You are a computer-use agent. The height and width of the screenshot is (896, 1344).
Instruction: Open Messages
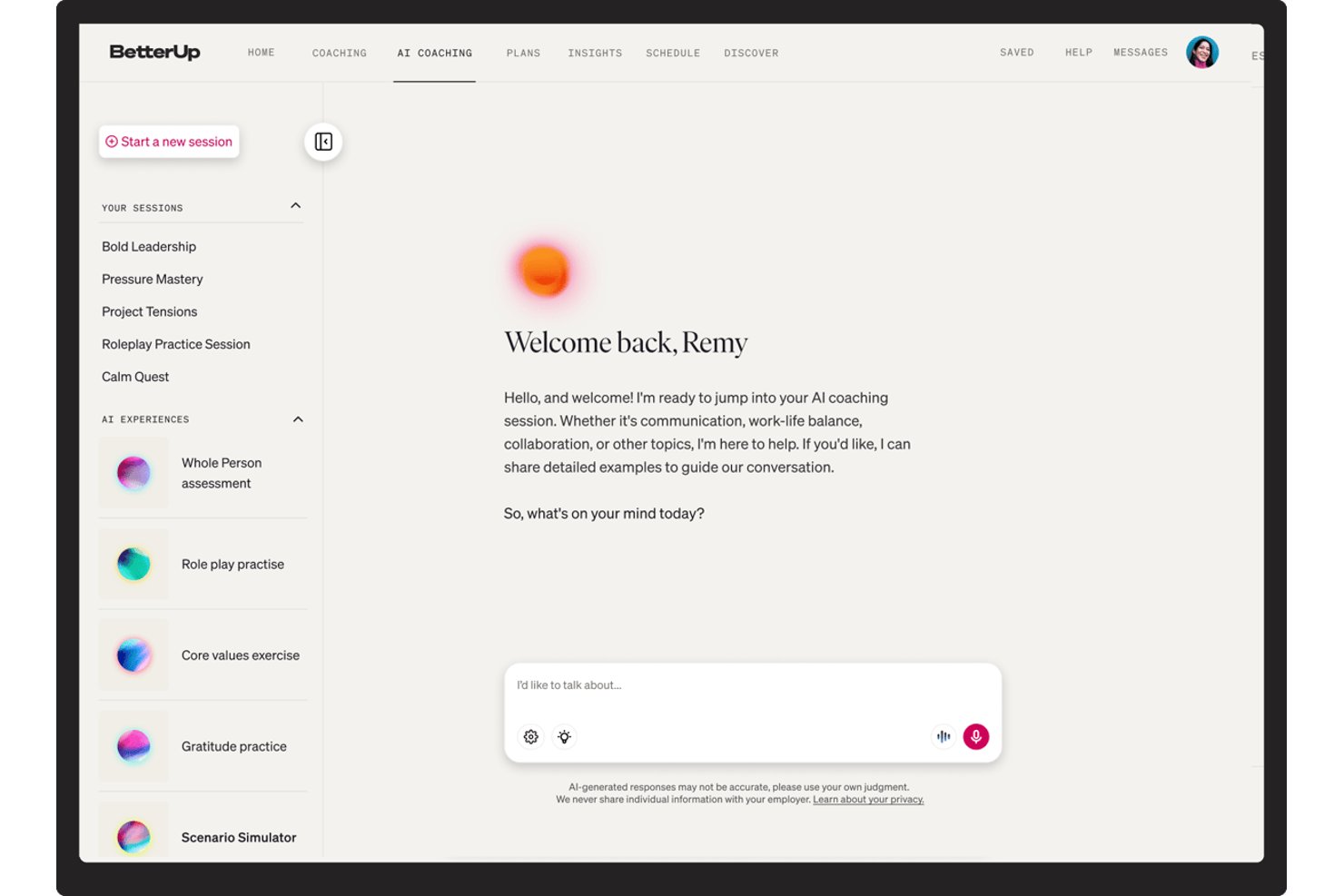click(1141, 53)
